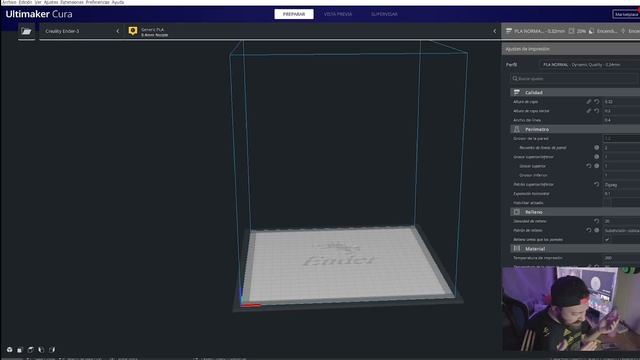640x360 pixels.
Task: Click the Ancho de línea value field
Action: (x=622, y=120)
